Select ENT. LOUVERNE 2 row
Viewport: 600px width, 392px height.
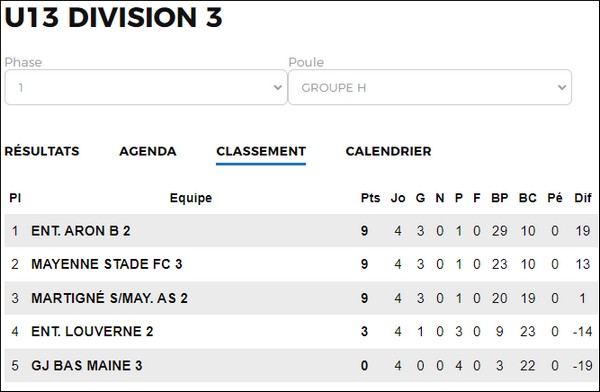[301, 332]
